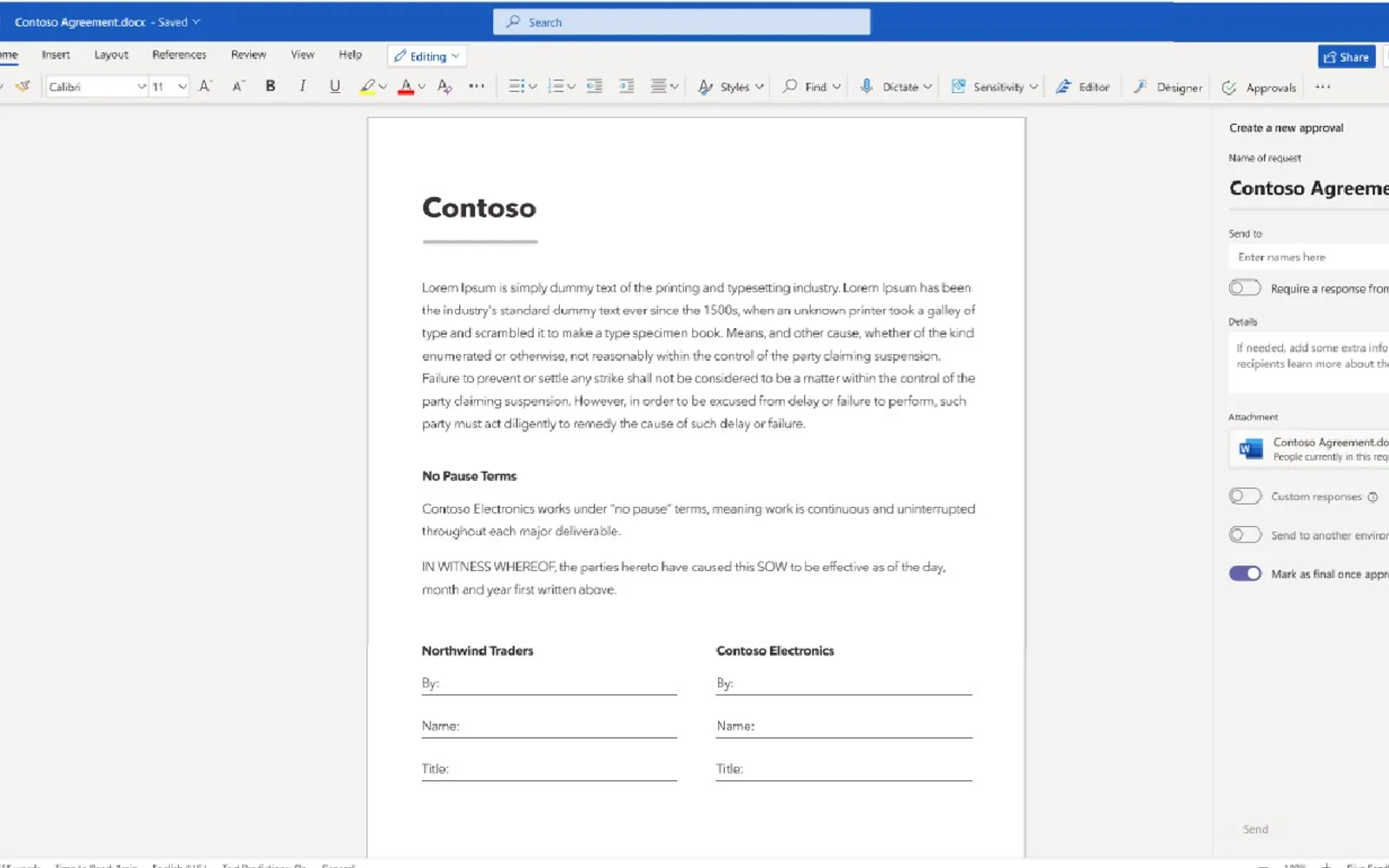Click the Format Painter icon
The width and height of the screenshot is (1389, 868).
[23, 86]
